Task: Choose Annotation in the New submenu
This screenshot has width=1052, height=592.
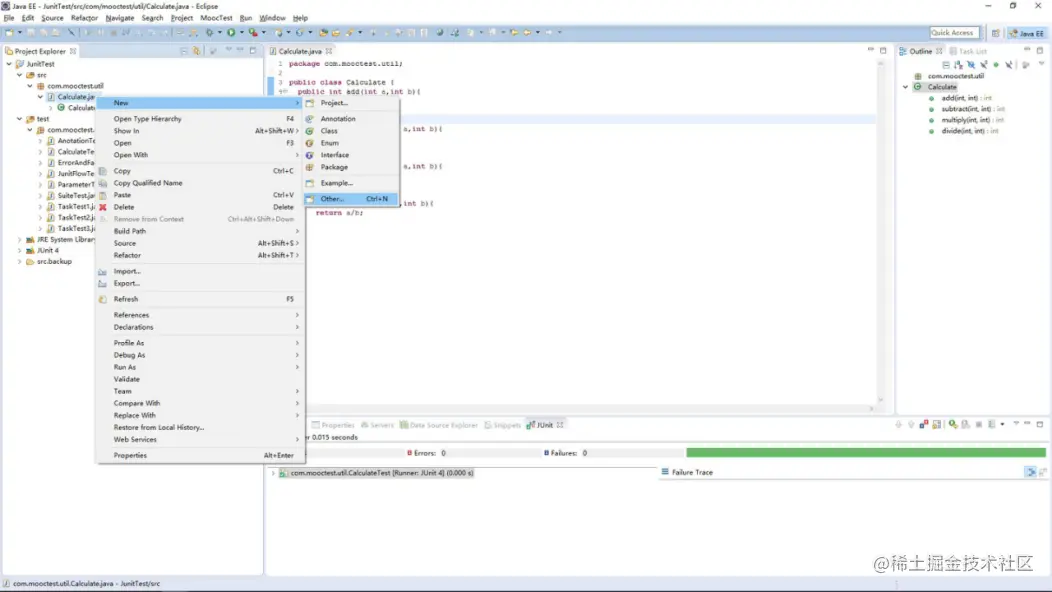Action: coord(352,119)
